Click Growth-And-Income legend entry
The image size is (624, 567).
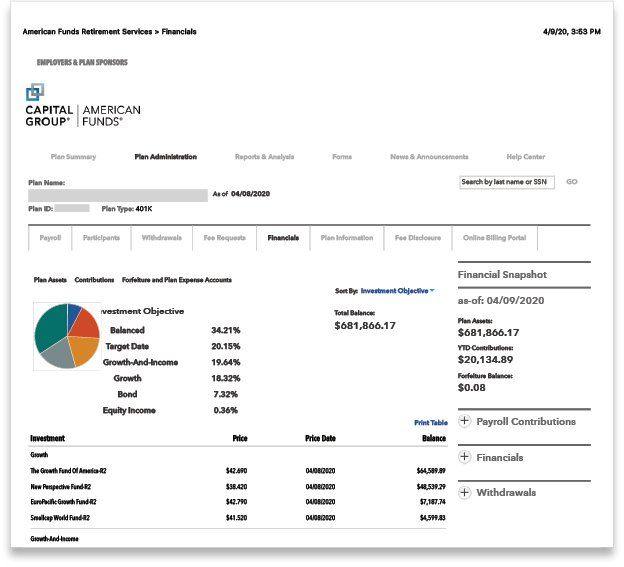[140, 362]
